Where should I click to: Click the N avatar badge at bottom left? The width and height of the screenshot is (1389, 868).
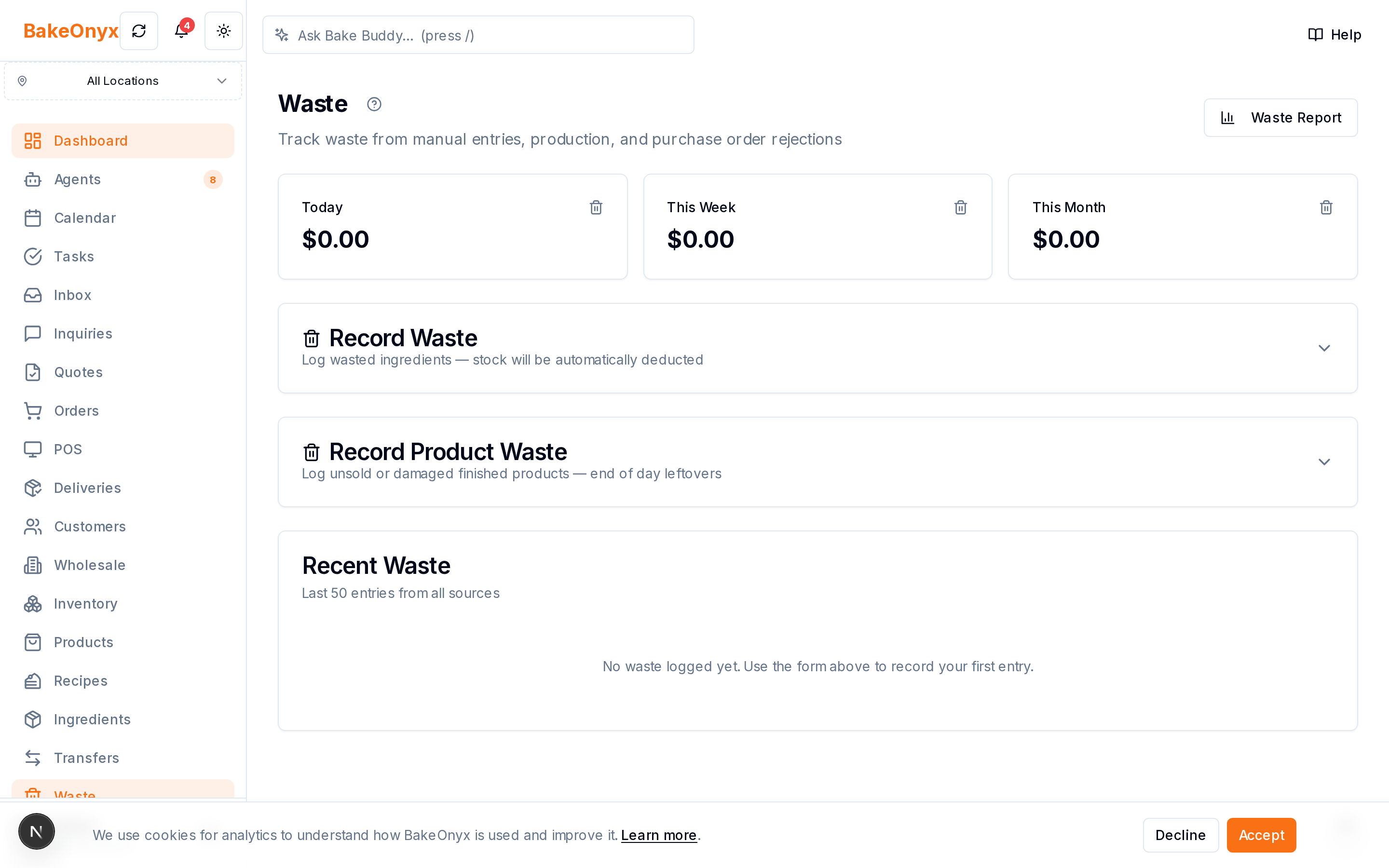tap(37, 831)
